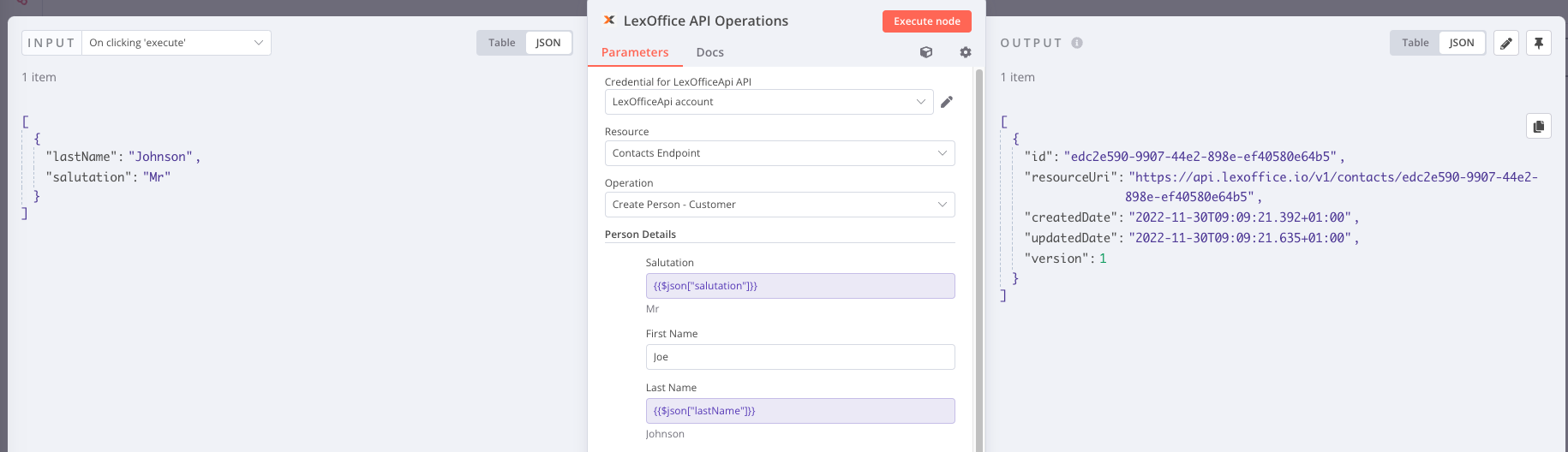Viewport: 1568px width, 452px height.
Task: Edit LexOfficeApi credential pencil icon
Action: pos(947,102)
